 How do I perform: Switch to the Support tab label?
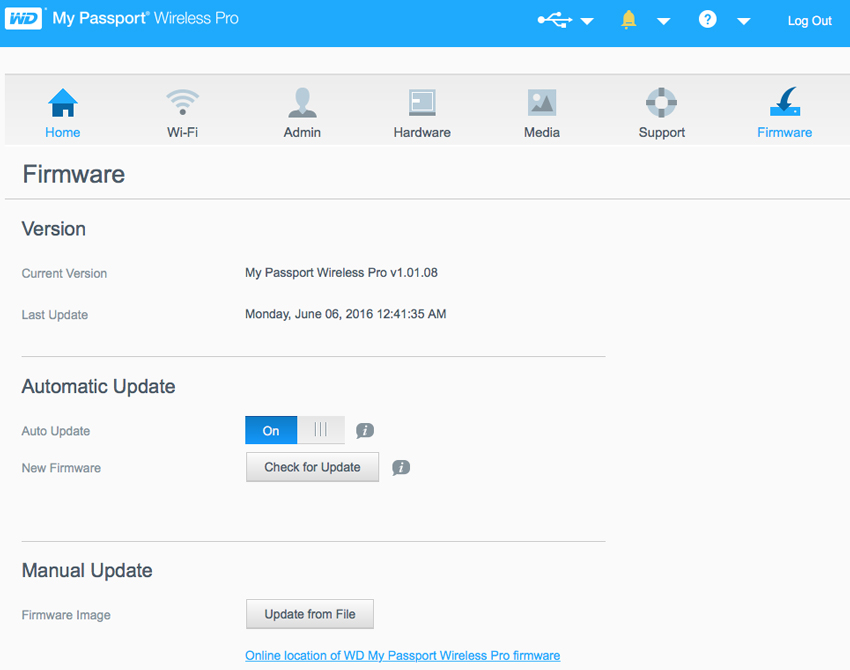click(662, 132)
